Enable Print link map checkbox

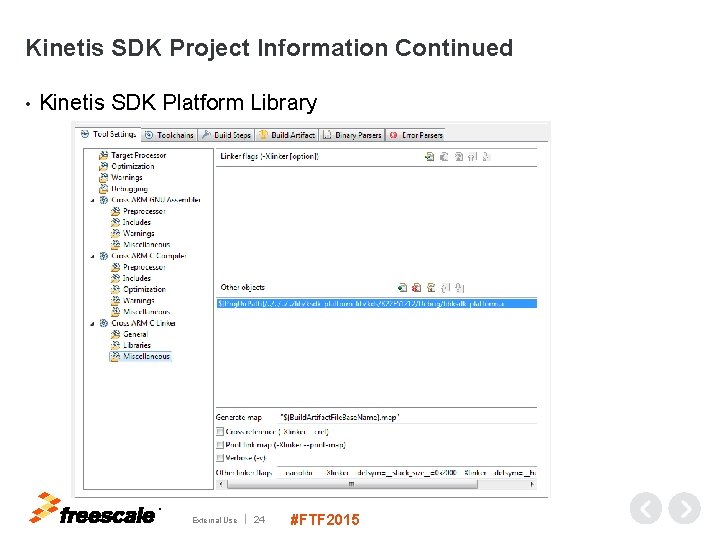coord(220,445)
